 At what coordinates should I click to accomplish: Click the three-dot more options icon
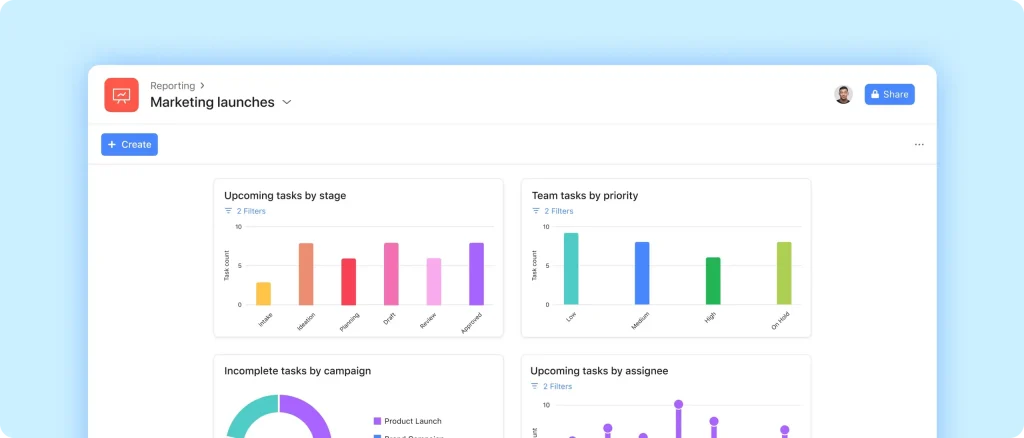919,145
